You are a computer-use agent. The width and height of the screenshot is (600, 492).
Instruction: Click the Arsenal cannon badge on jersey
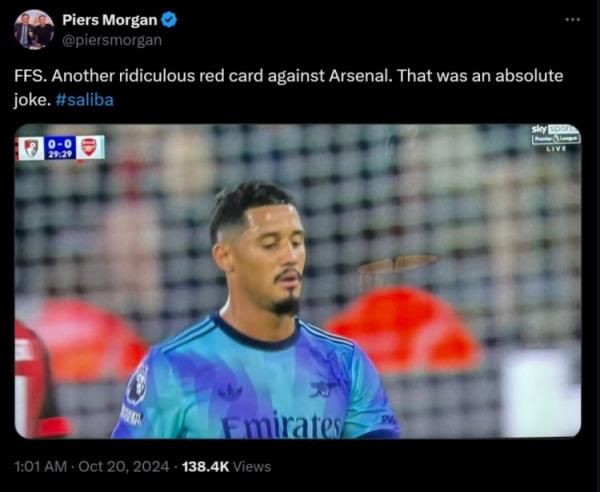(324, 389)
